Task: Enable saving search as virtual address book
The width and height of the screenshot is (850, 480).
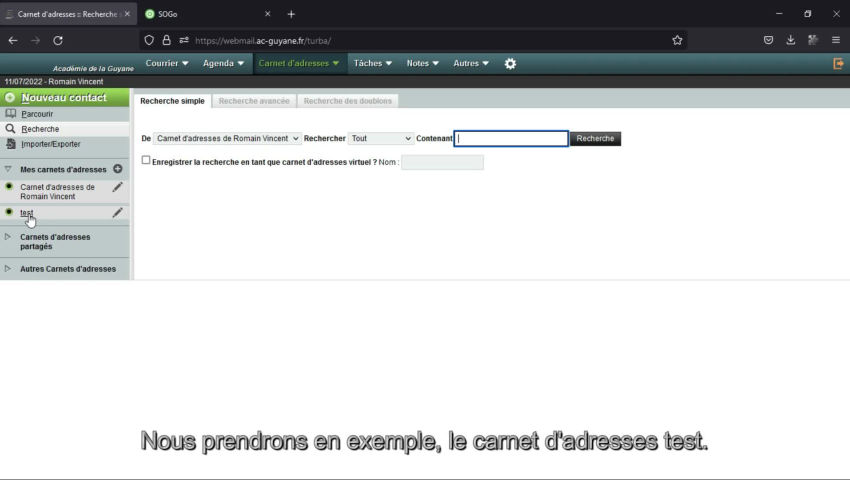Action: (146, 160)
